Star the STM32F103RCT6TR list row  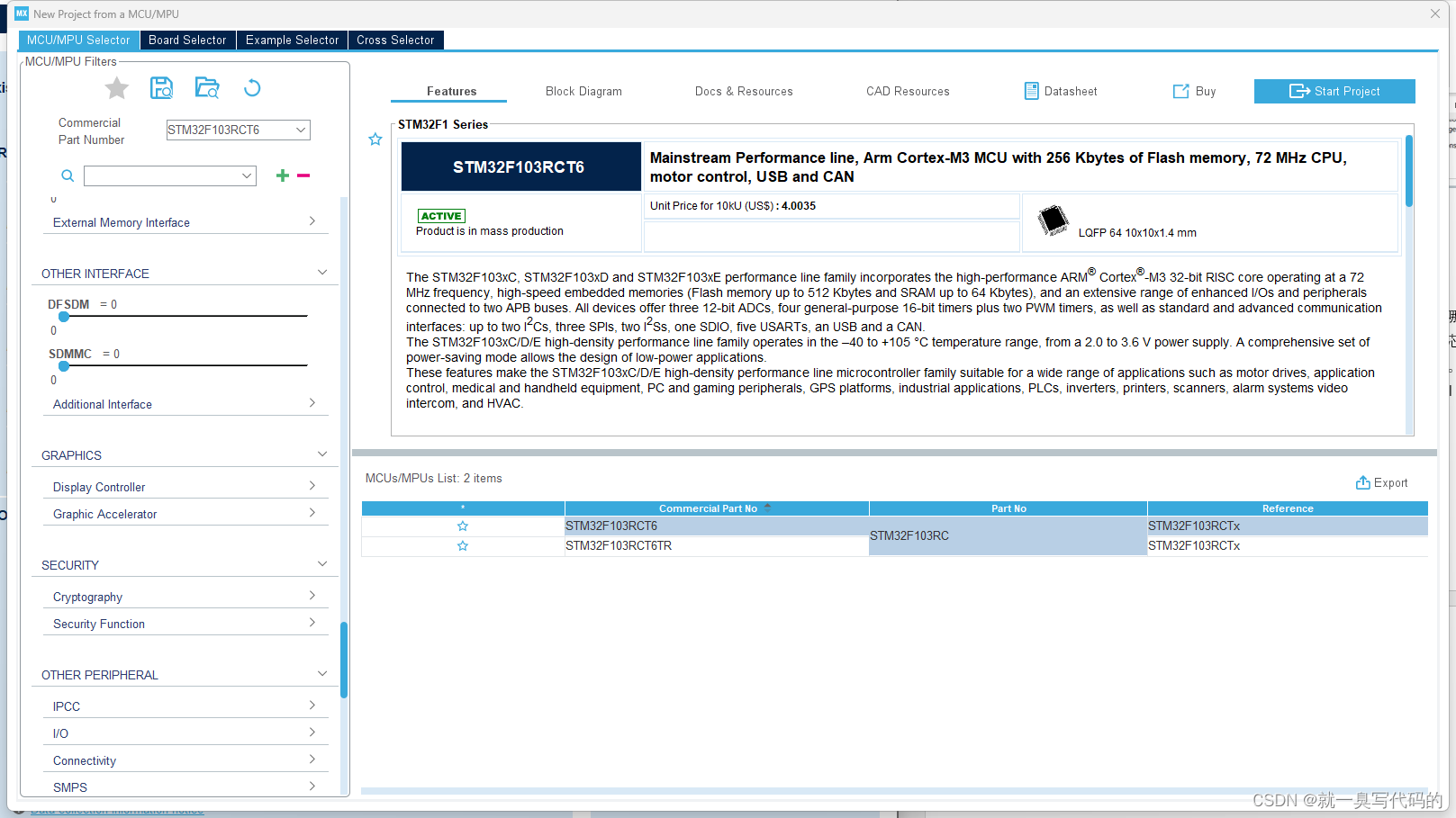pos(463,546)
